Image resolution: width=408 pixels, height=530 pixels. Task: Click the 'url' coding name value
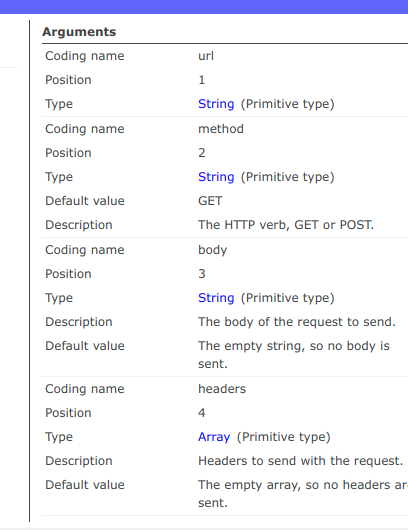click(x=206, y=56)
